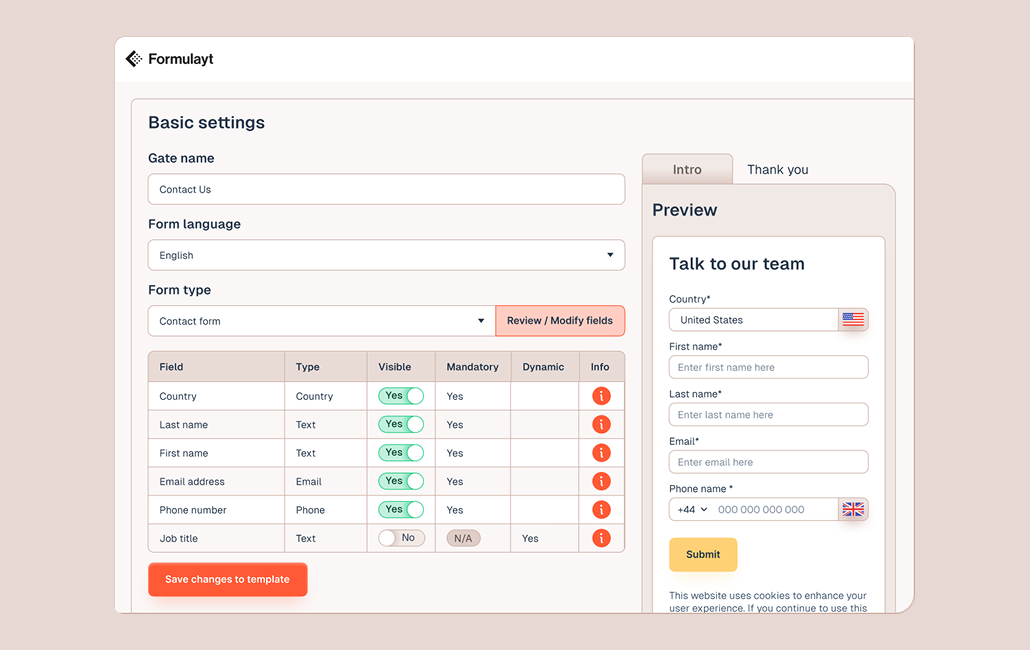Enable the Job title visible toggle
This screenshot has width=1030, height=650.
click(401, 538)
